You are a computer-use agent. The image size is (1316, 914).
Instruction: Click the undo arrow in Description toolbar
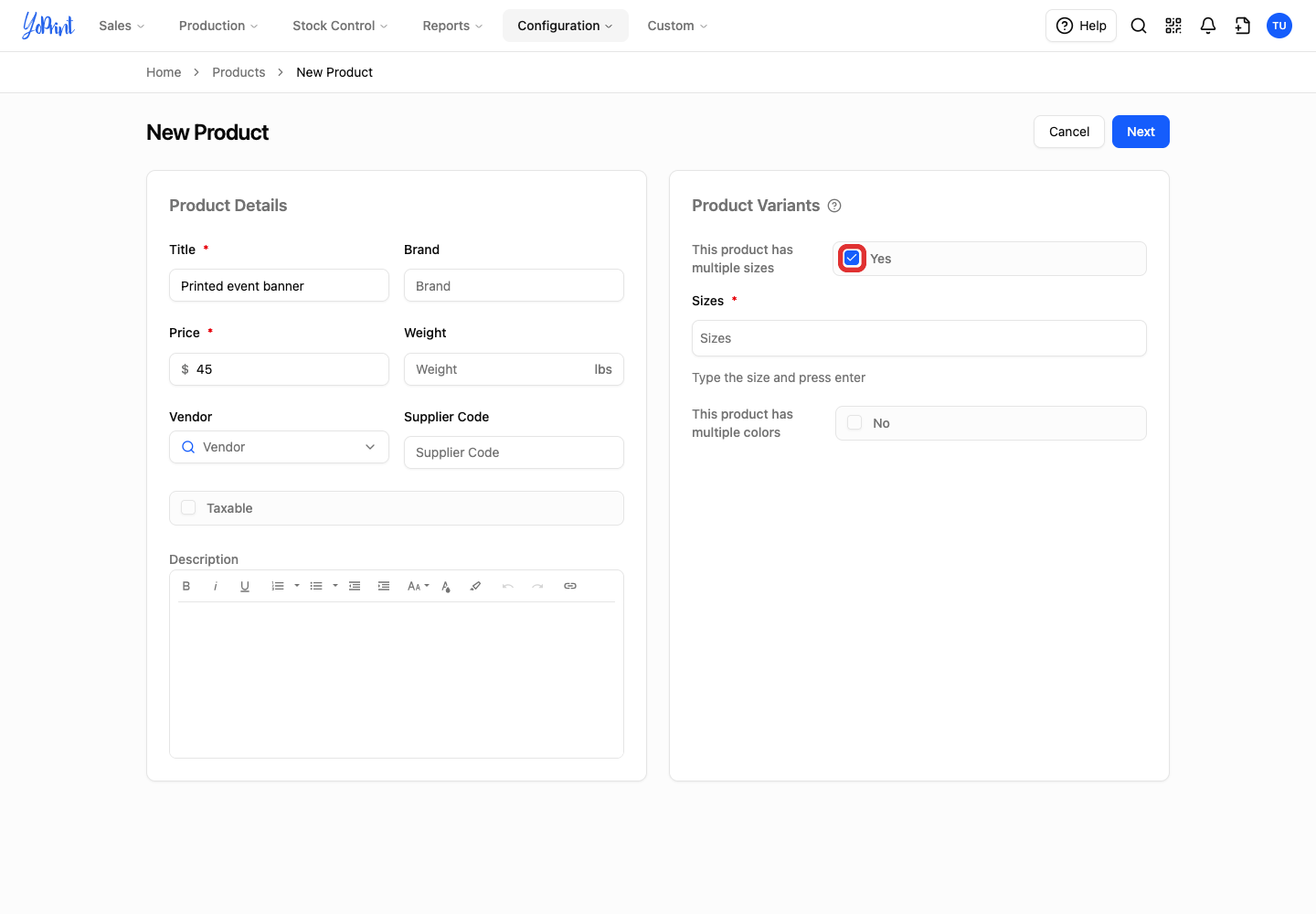click(x=508, y=586)
